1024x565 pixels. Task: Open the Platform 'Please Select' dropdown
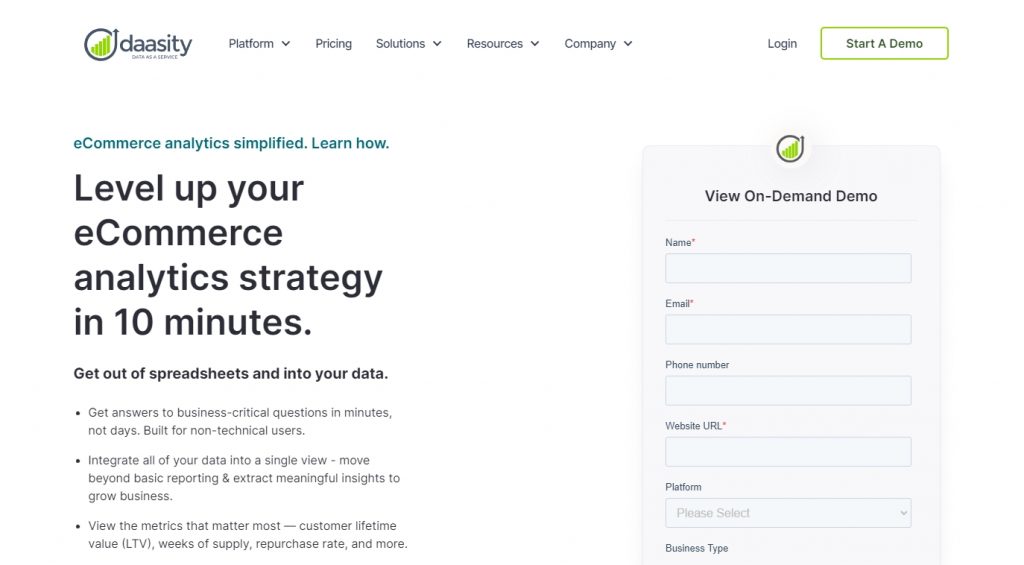pos(788,513)
